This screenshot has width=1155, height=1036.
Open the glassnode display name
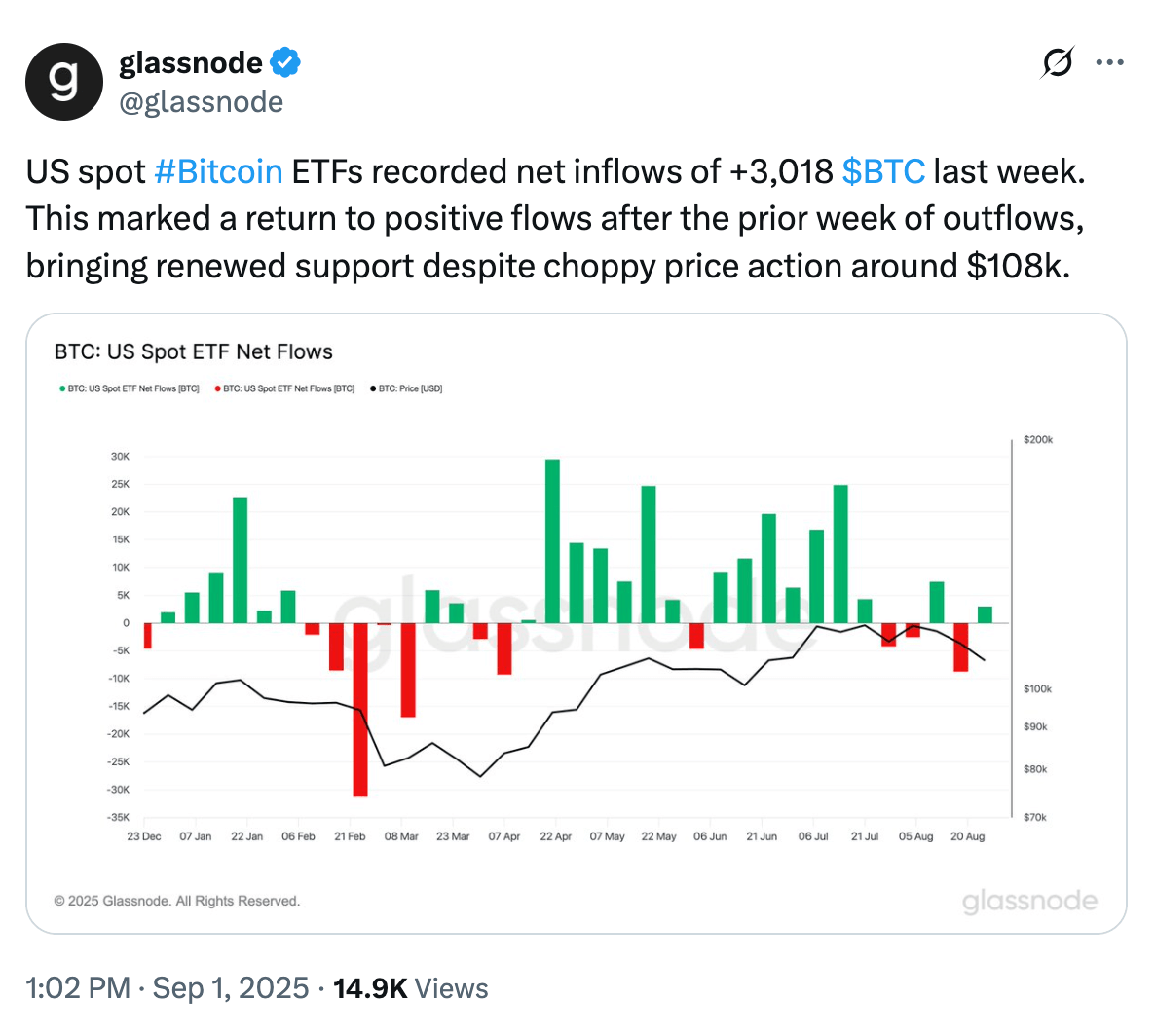click(191, 62)
